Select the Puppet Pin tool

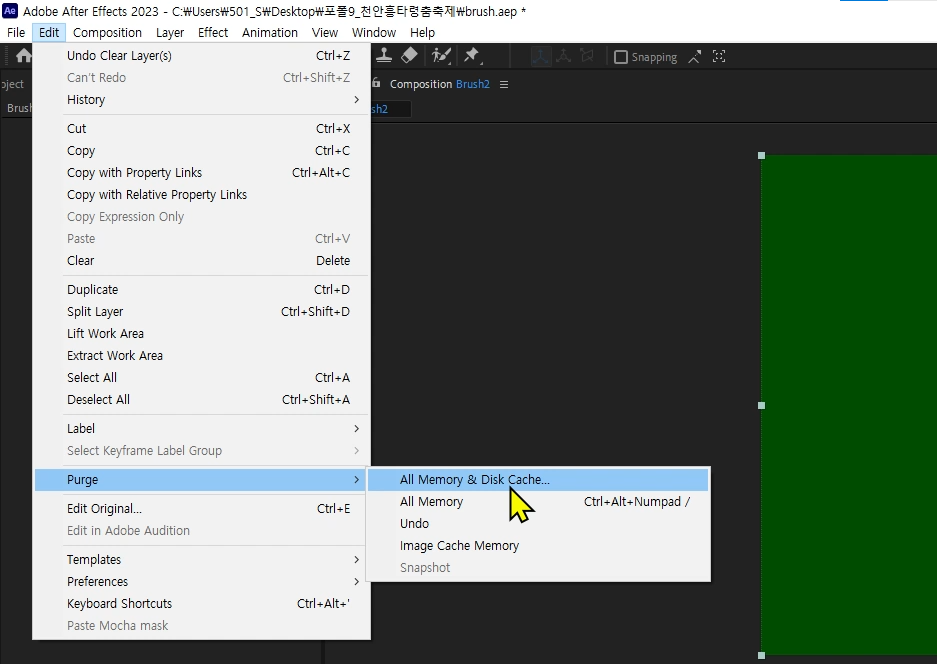[472, 56]
